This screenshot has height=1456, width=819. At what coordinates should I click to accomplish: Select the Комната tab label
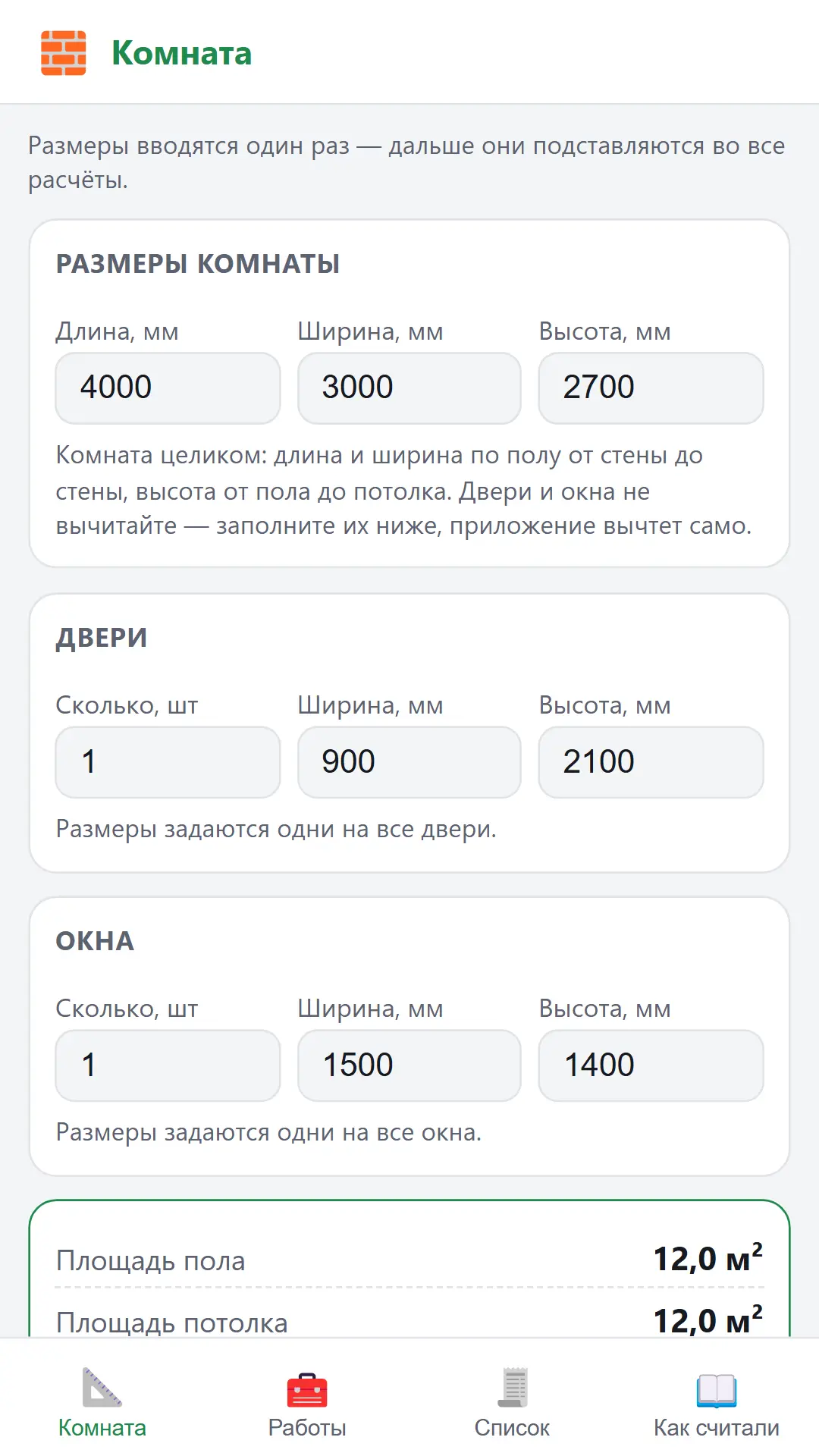pos(102,1428)
